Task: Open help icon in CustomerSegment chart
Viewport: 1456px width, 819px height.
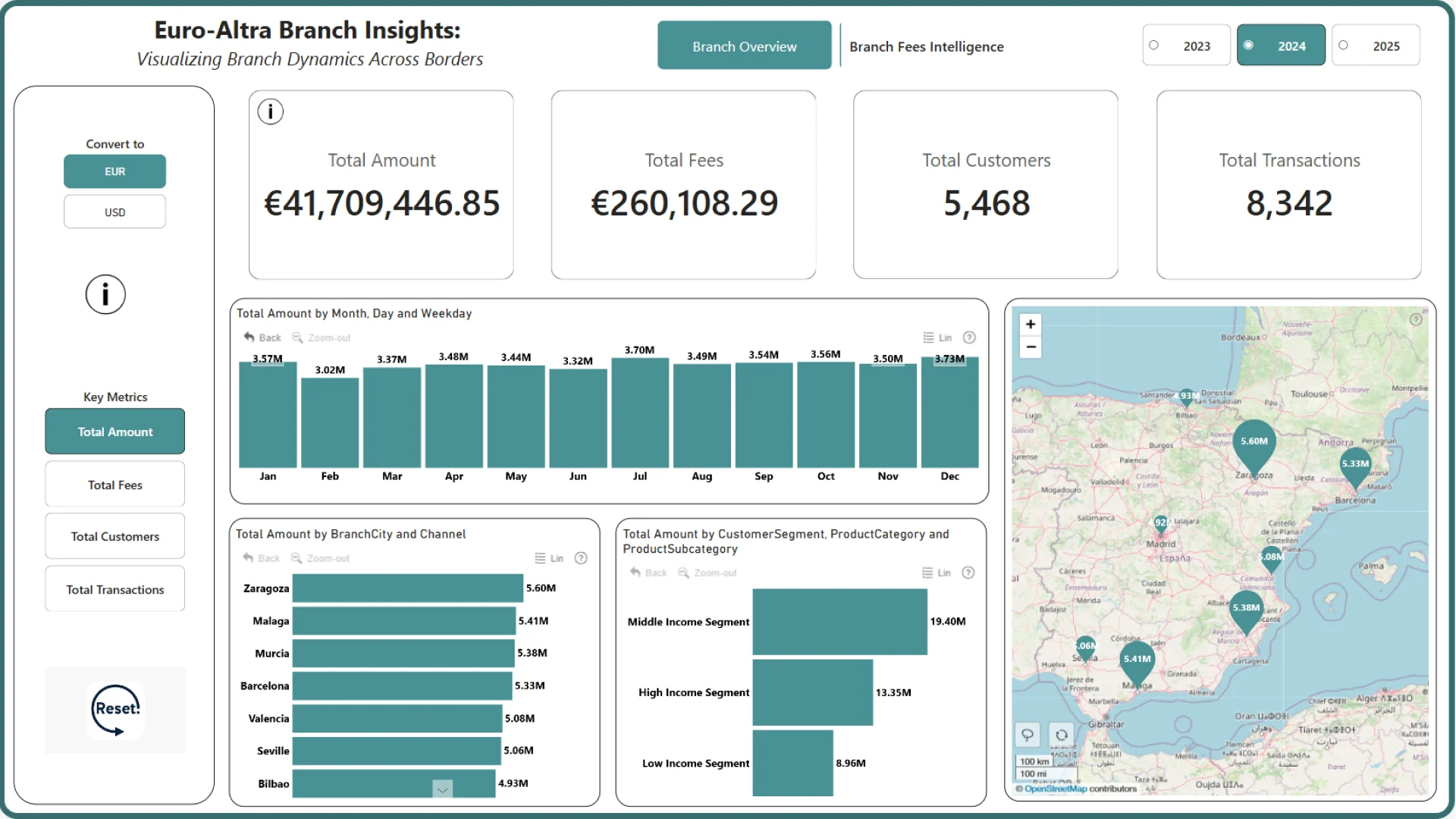Action: [x=968, y=573]
